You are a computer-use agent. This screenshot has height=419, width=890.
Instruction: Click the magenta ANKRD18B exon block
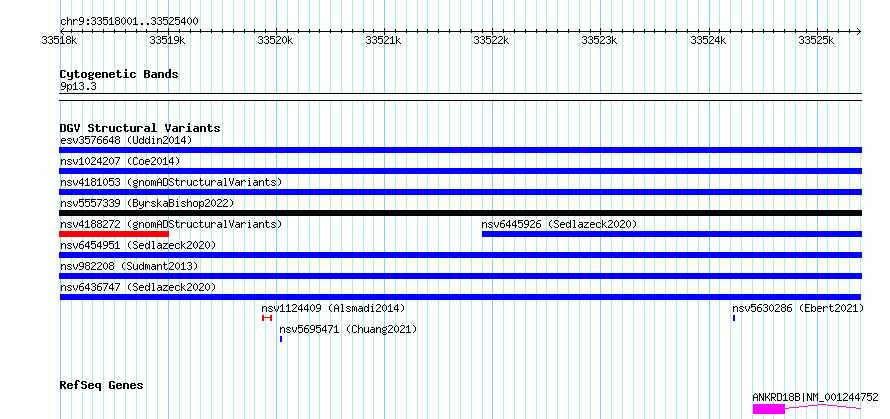click(769, 409)
